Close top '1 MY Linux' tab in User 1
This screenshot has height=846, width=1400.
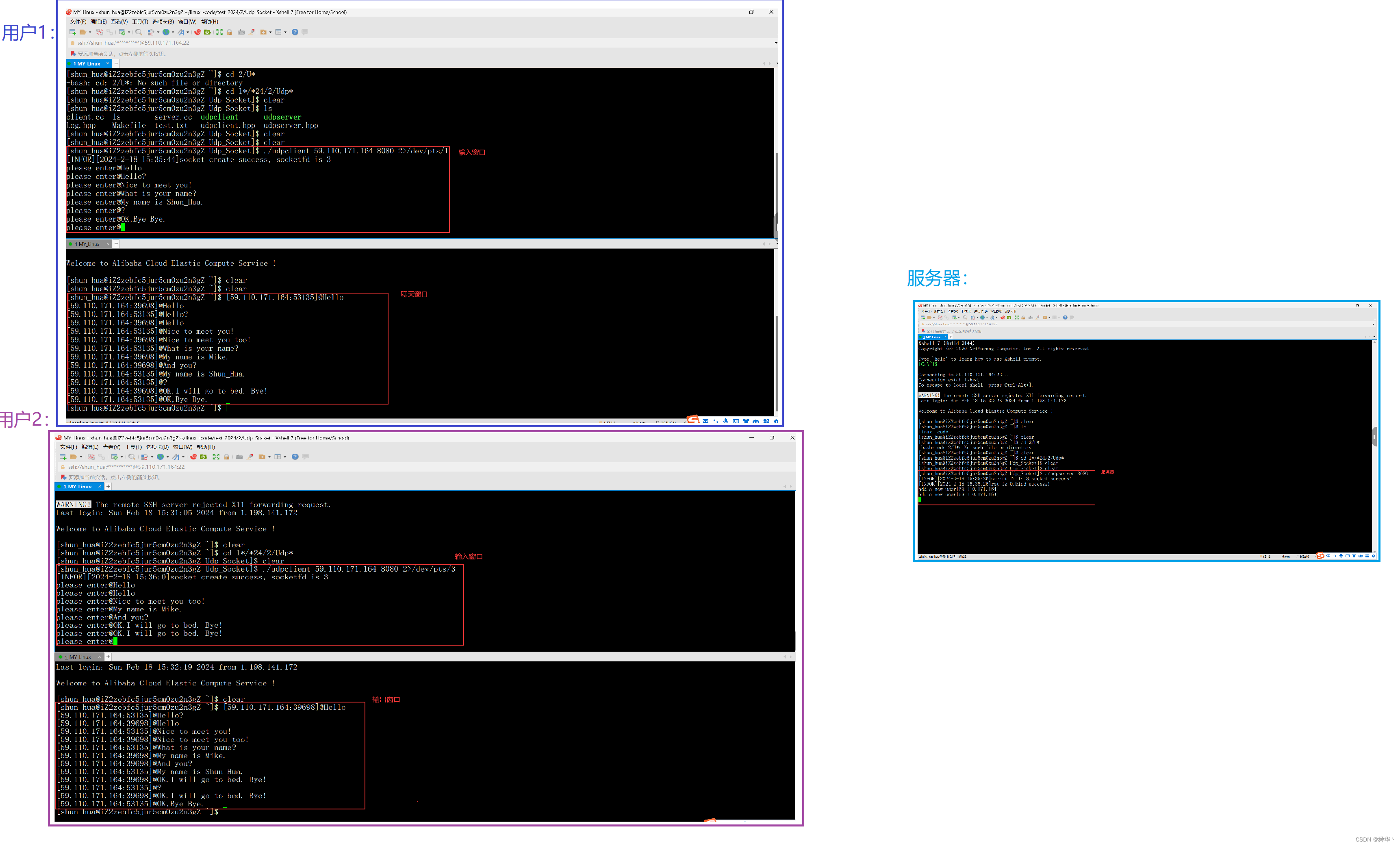point(108,63)
